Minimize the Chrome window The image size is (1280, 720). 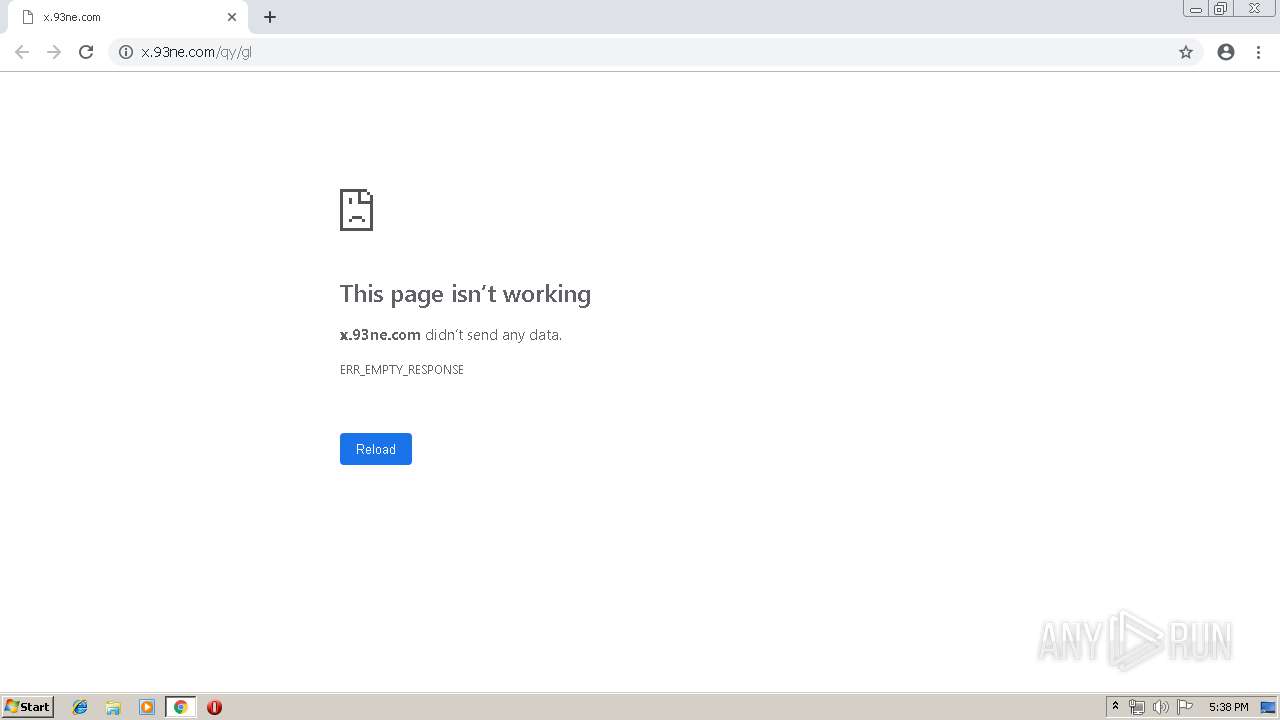pos(1196,9)
